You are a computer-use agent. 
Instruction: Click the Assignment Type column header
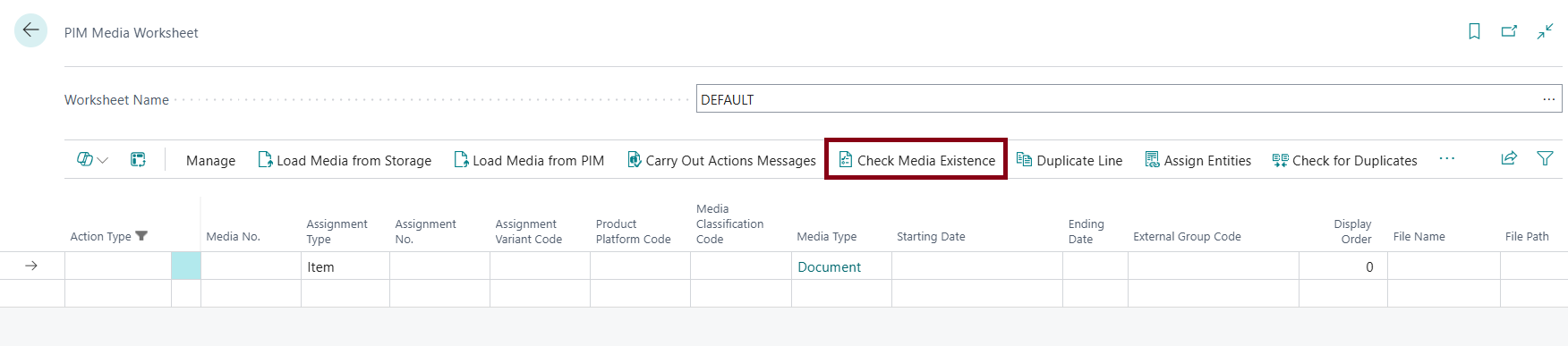tap(337, 231)
